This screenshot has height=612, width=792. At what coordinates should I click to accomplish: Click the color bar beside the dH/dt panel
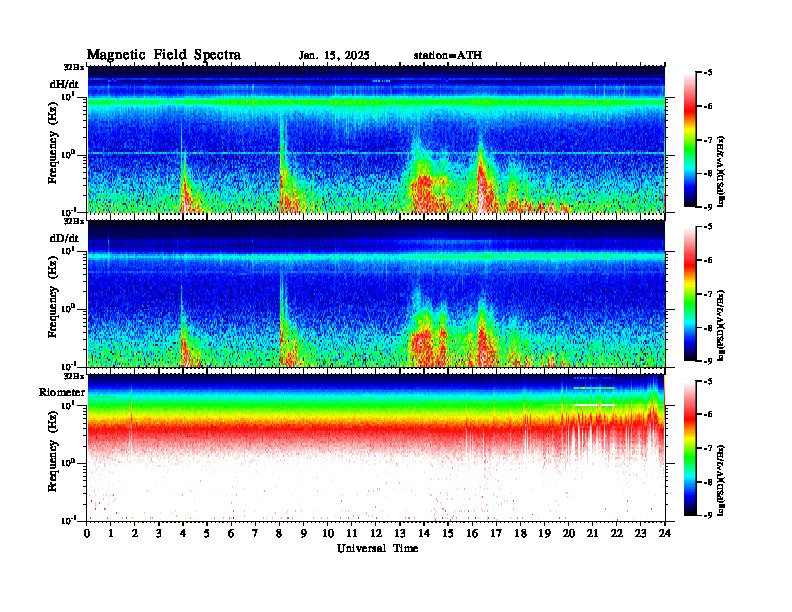click(x=690, y=139)
